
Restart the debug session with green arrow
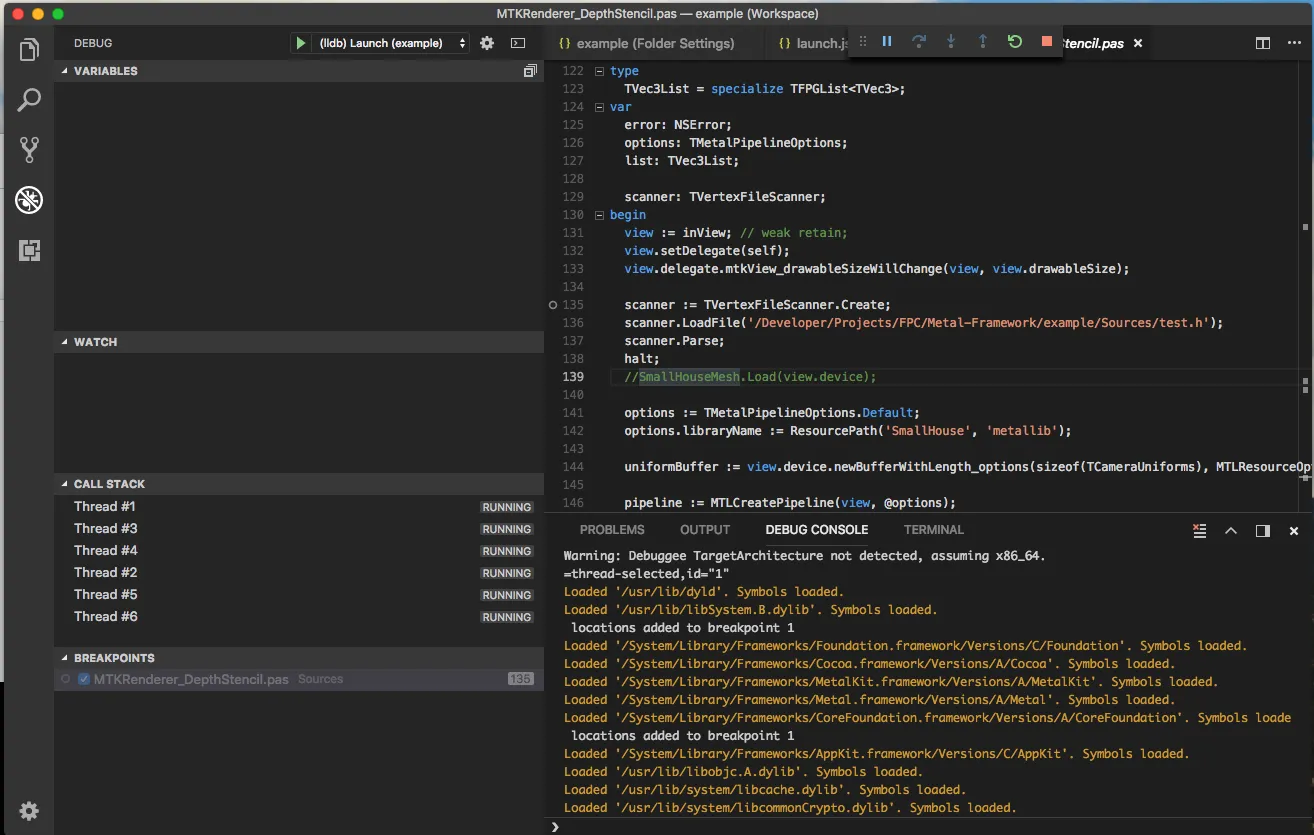pyautogui.click(x=1014, y=42)
